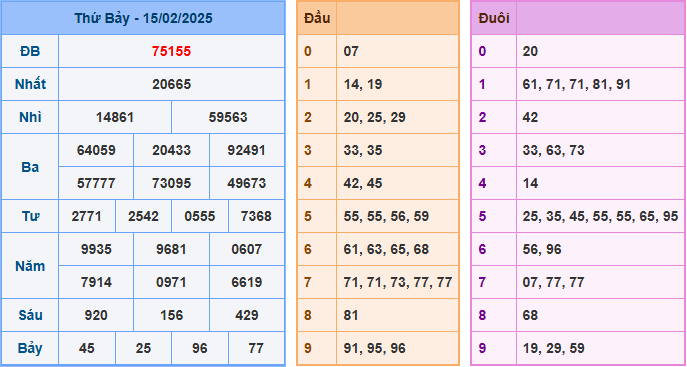Select the ĐB prize label
The width and height of the screenshot is (687, 367).
pos(30,51)
